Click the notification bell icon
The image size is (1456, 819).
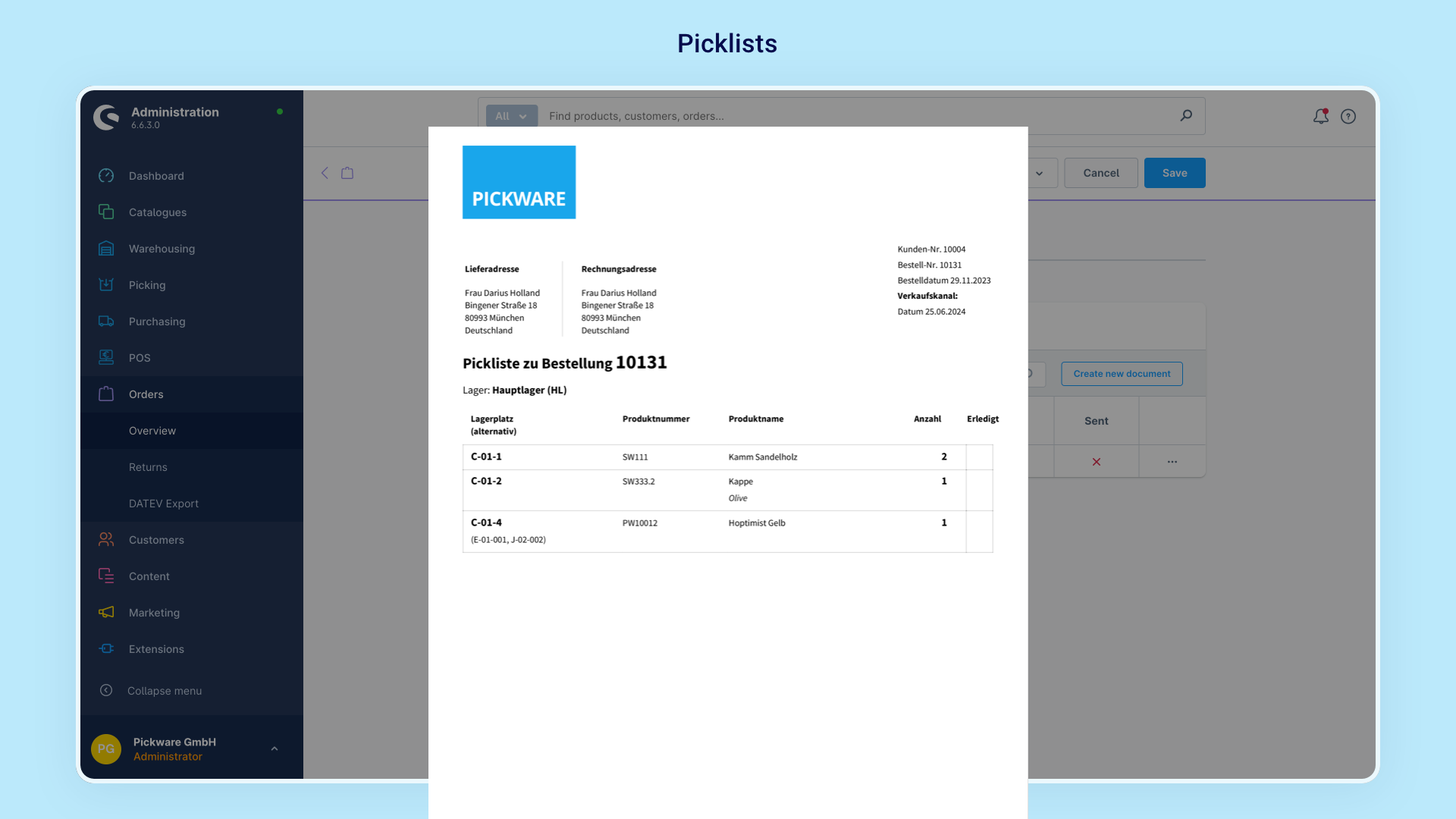1321,116
